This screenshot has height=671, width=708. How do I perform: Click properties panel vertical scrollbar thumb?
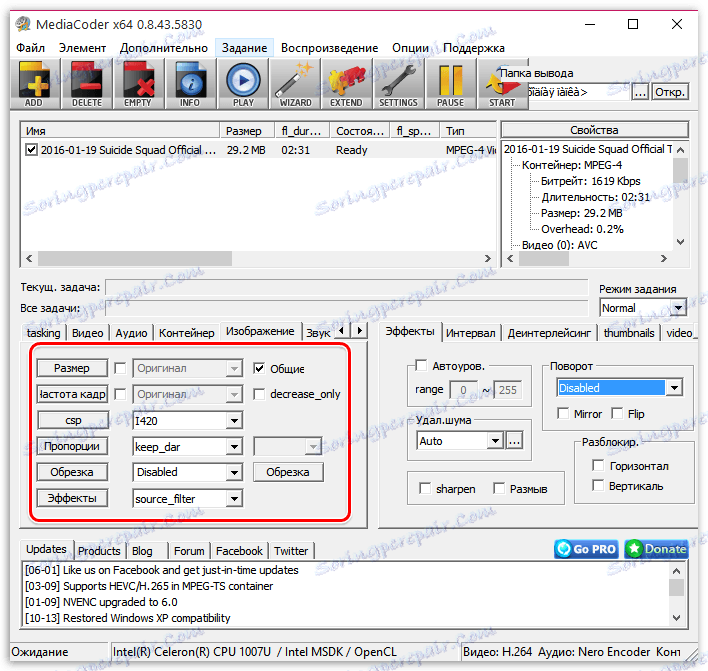pos(680,170)
